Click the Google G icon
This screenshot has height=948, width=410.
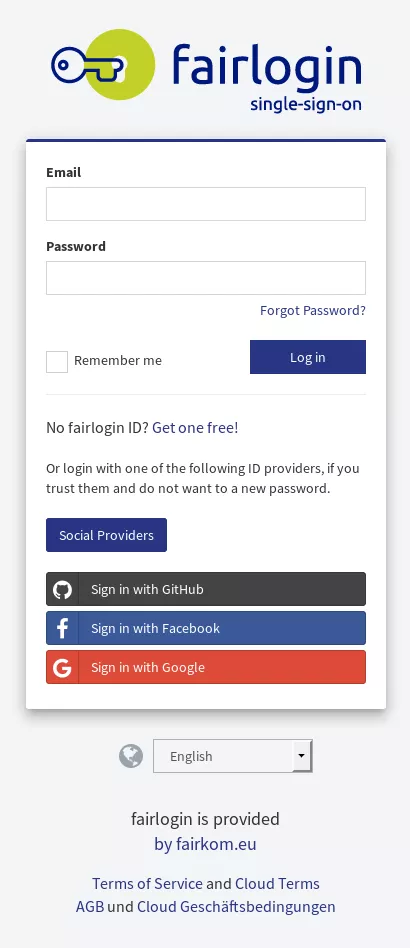[62, 667]
